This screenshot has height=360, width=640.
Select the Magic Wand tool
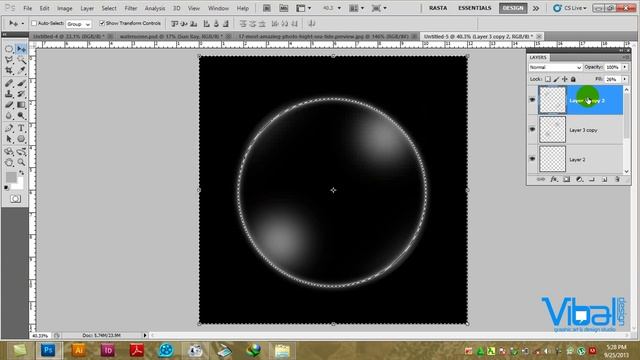pos(21,60)
